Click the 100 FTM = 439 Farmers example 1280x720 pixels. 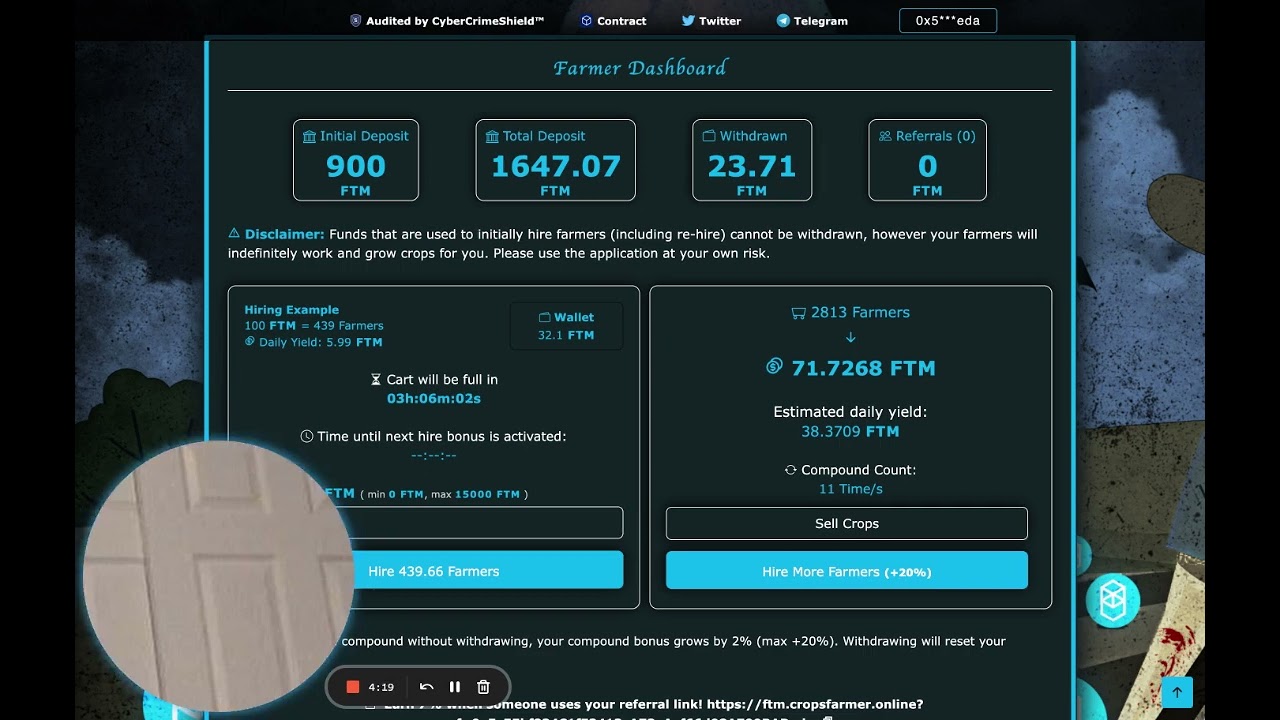314,325
